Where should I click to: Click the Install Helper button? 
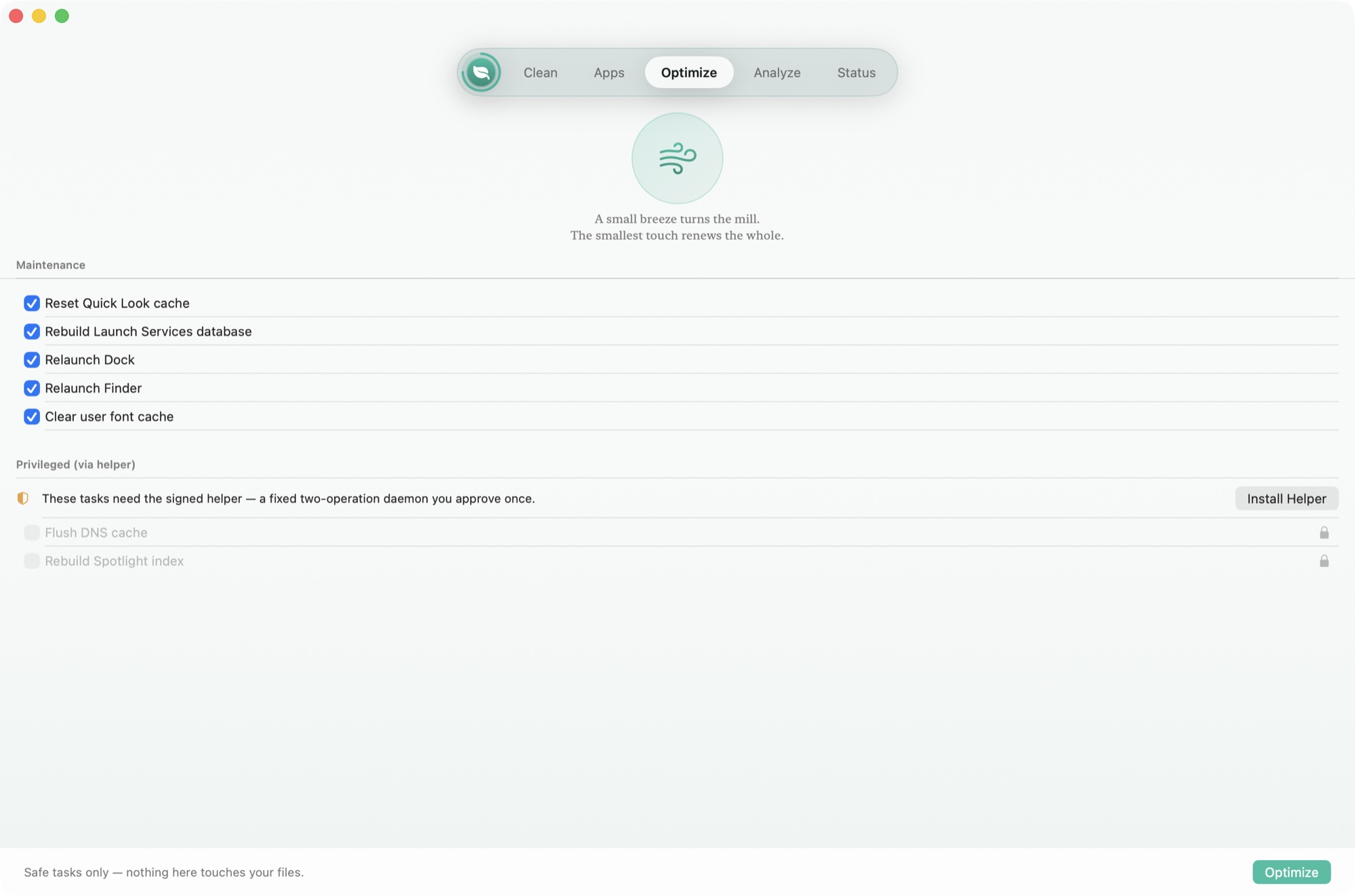click(x=1287, y=498)
